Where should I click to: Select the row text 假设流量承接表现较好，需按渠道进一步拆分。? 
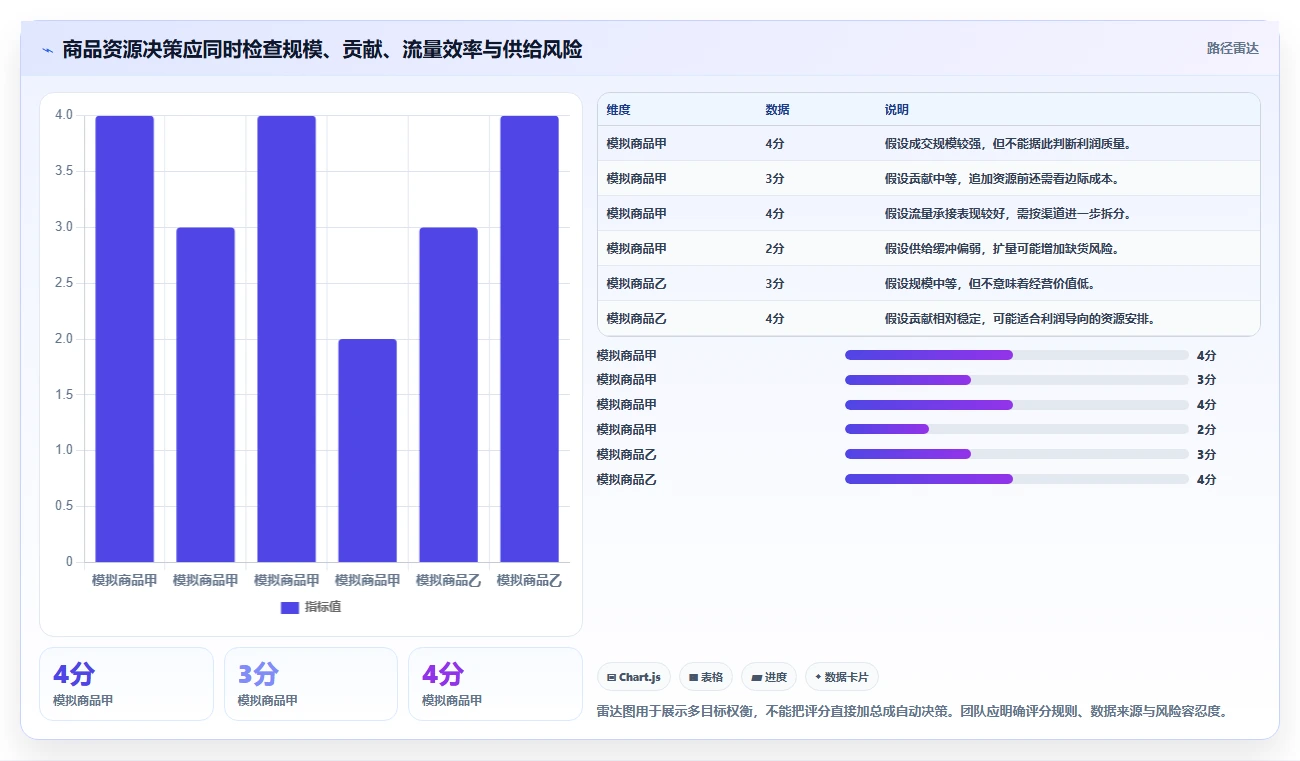point(1008,214)
